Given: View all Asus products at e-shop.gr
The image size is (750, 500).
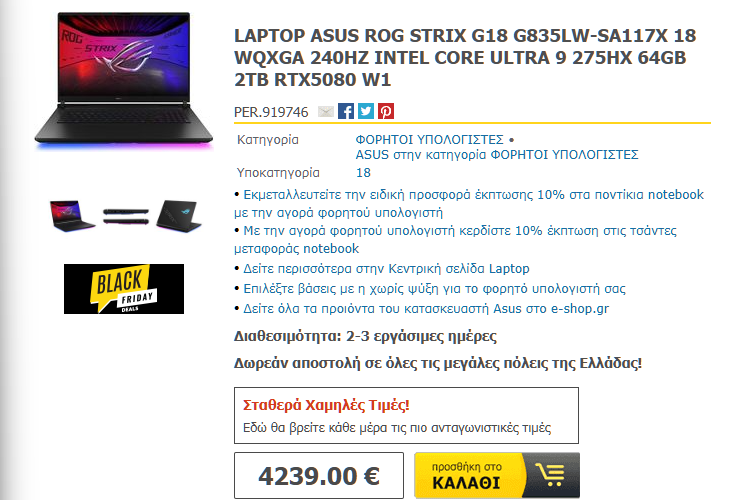Looking at the screenshot, I should (426, 309).
